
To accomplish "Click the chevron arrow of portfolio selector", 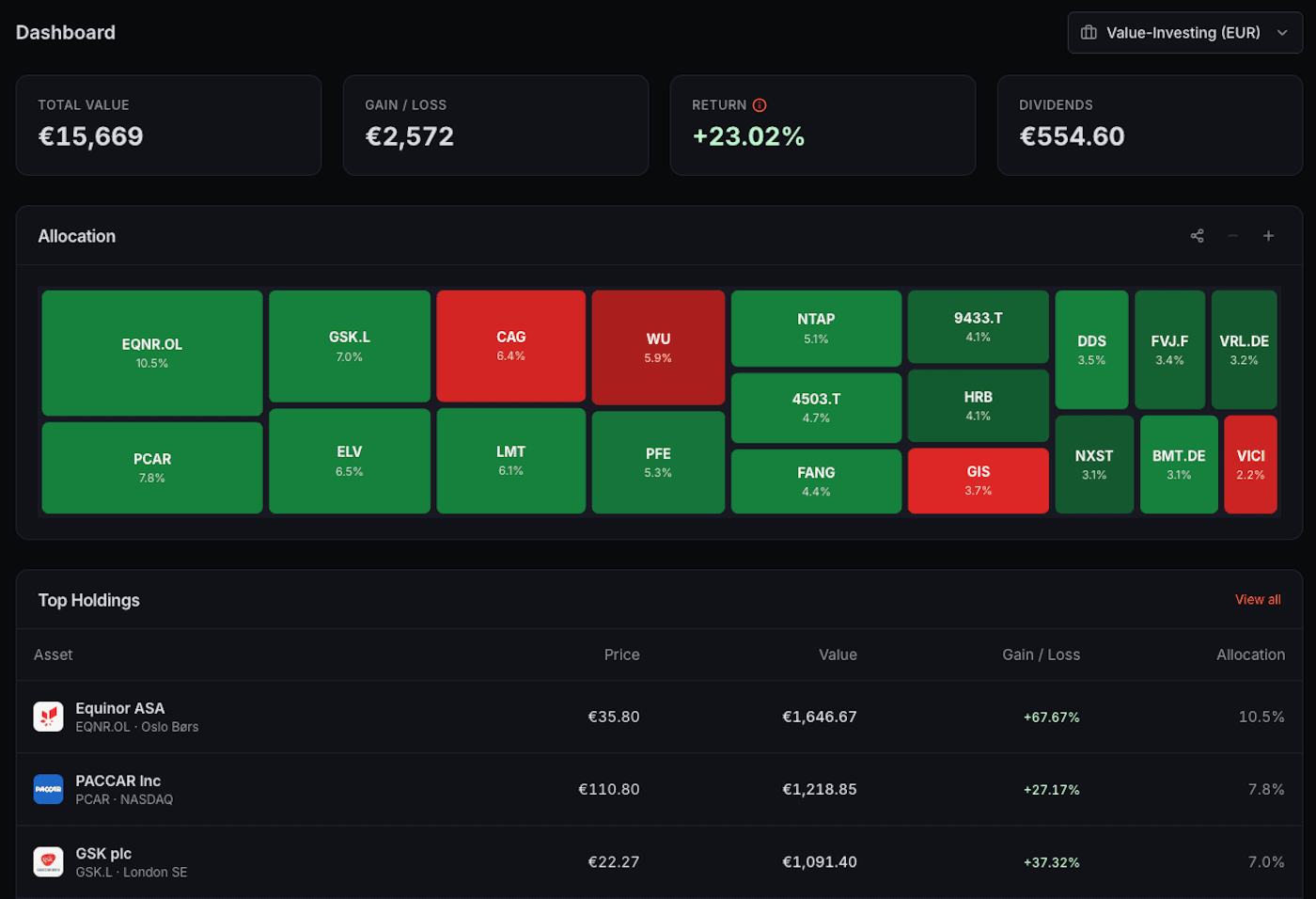I will pos(1282,33).
